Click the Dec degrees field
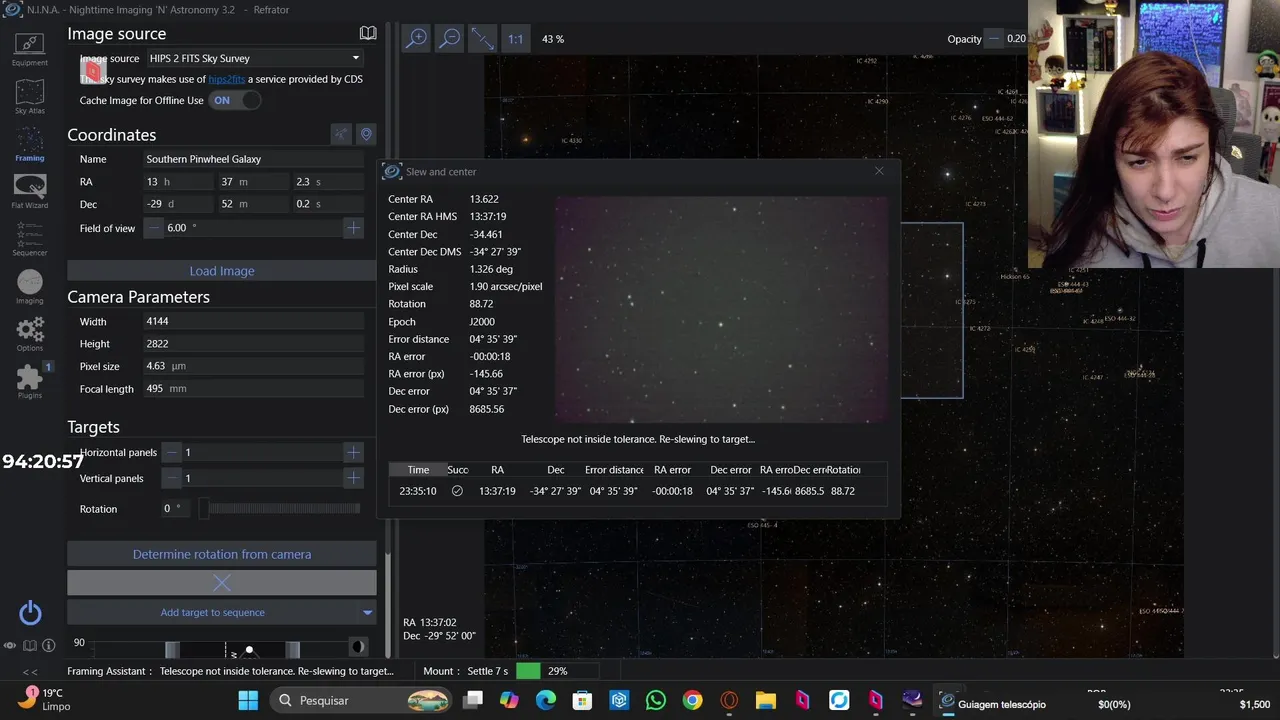 pos(178,204)
